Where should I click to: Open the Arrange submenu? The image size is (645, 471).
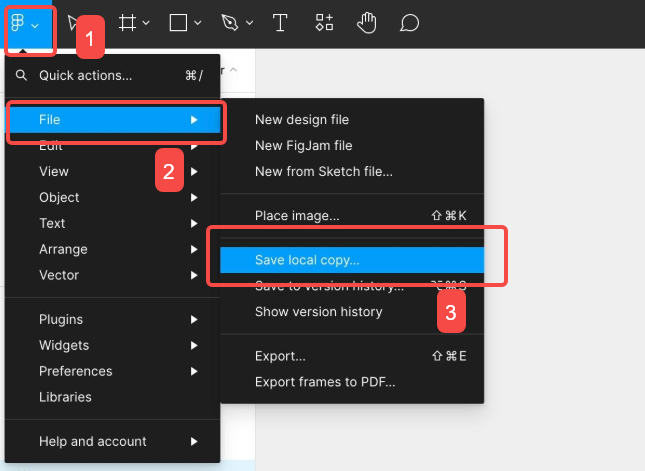click(x=113, y=249)
